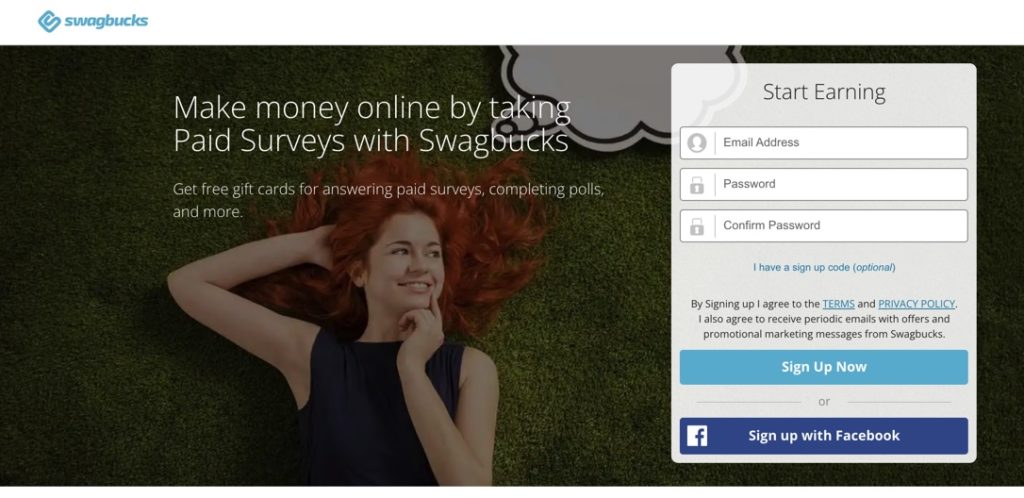Click the 'or' divider between sign-up buttons
Screen dimensions: 1024x498
[x=824, y=402]
